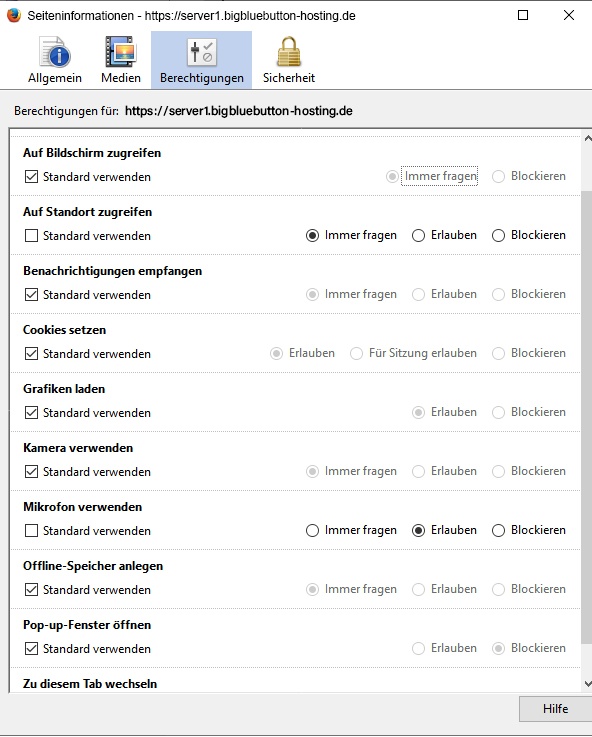Image resolution: width=592 pixels, height=737 pixels.
Task: Uncheck Standard verwenden for Offline-Speicher anlegen
Action: pyautogui.click(x=31, y=589)
